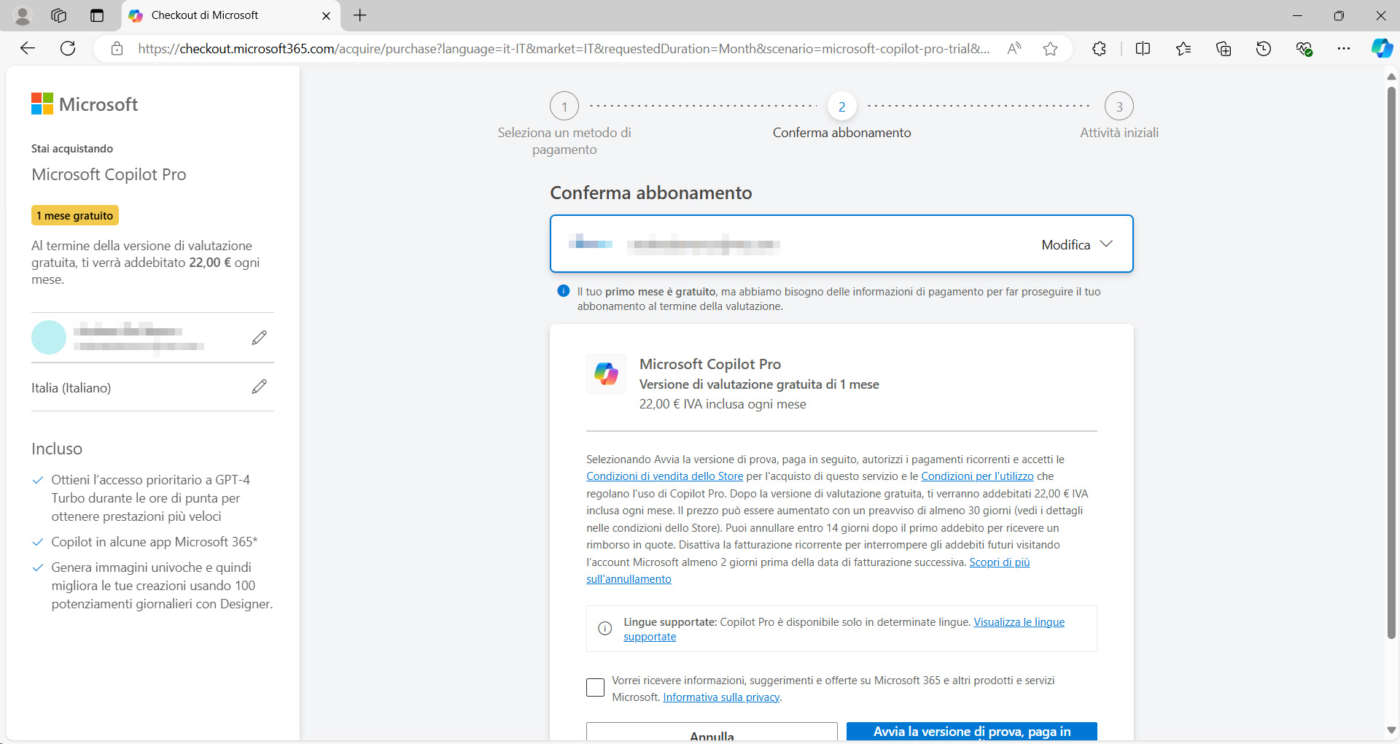Click the Annulla button

tap(712, 733)
